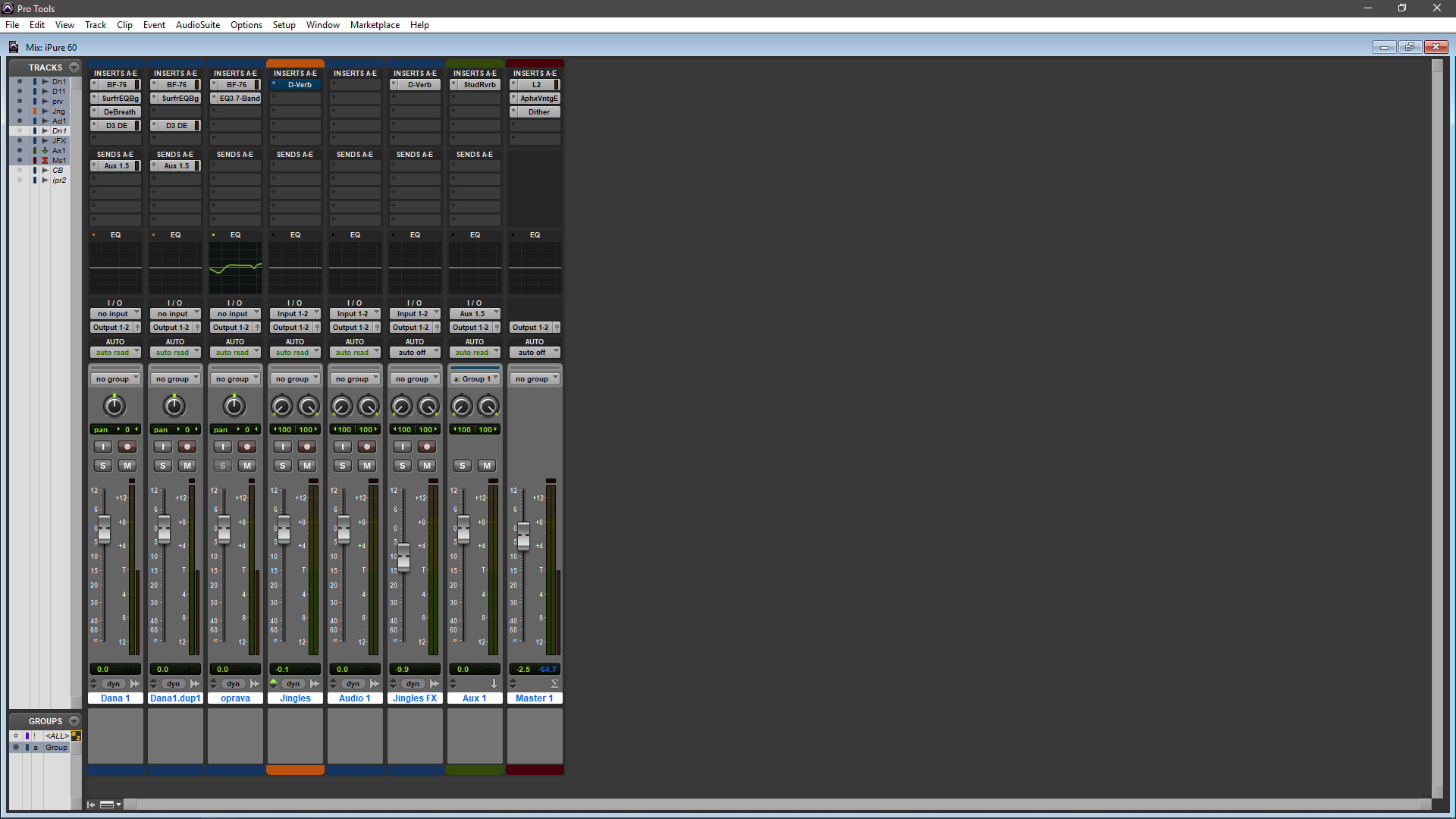Solo the Dana 1 track
The width and height of the screenshot is (1456, 819).
[103, 466]
